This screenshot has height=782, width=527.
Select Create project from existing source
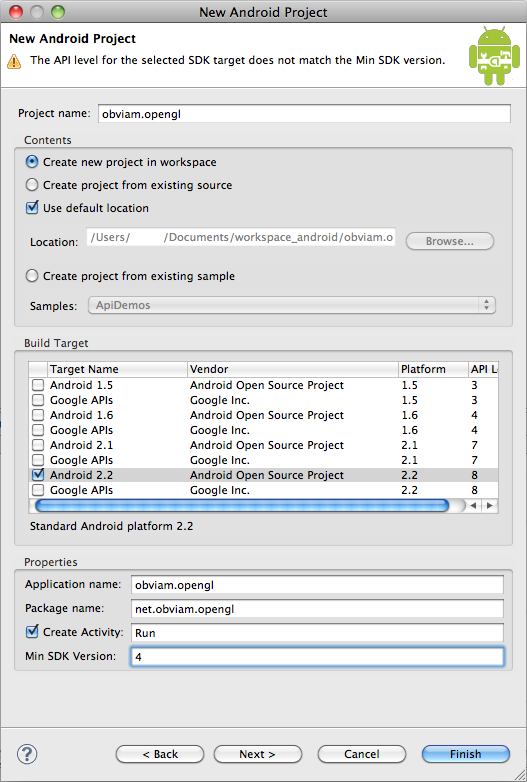[x=32, y=185]
